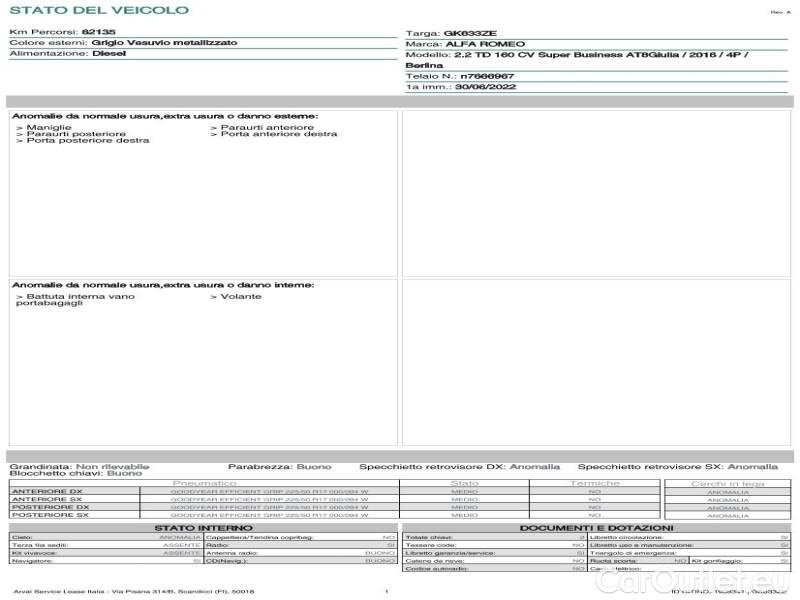Select the Alimentazione Diesel field
Screen dimensions: 800x600
[102, 53]
